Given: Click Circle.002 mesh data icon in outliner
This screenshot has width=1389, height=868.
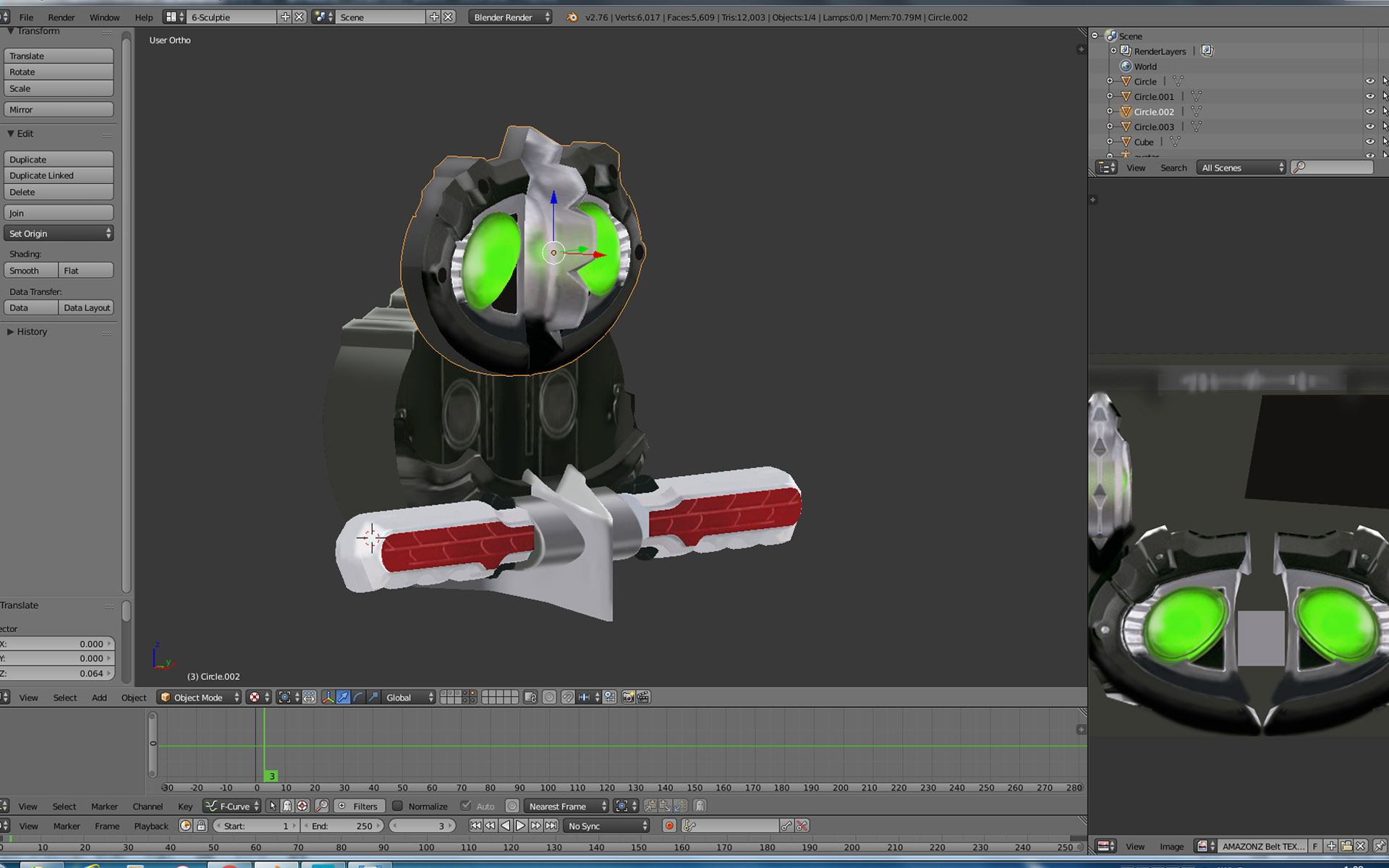Looking at the screenshot, I should tap(1196, 111).
